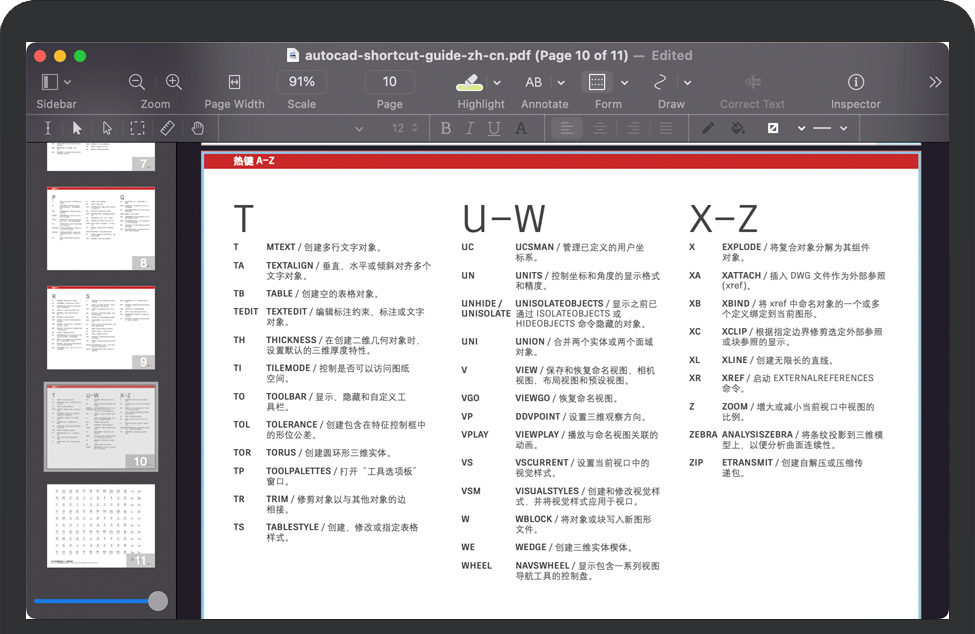Open the Annotate tool dropdown arrow

pyautogui.click(x=561, y=82)
